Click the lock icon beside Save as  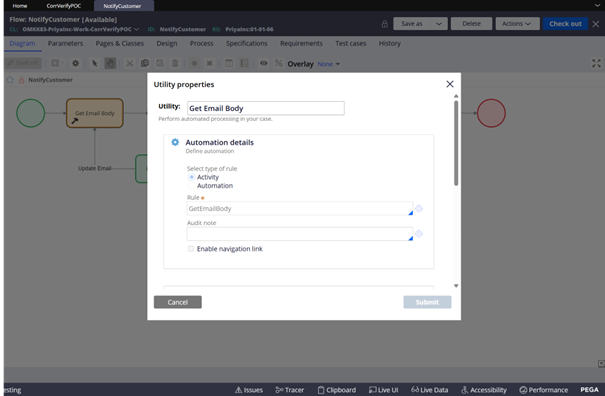tap(385, 24)
